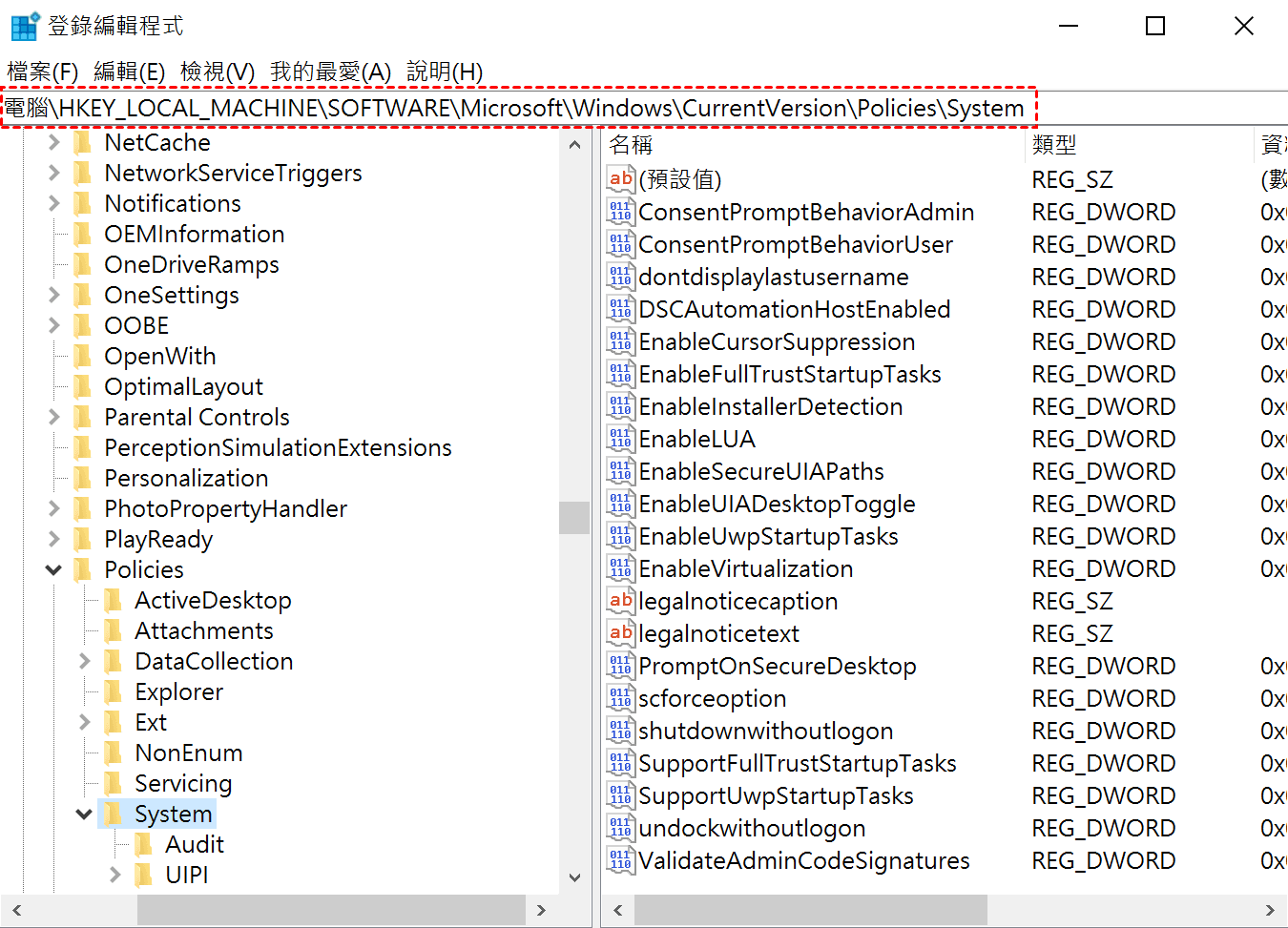Select the ActiveDesktop key
Image resolution: width=1288 pixels, height=928 pixels.
(x=213, y=601)
